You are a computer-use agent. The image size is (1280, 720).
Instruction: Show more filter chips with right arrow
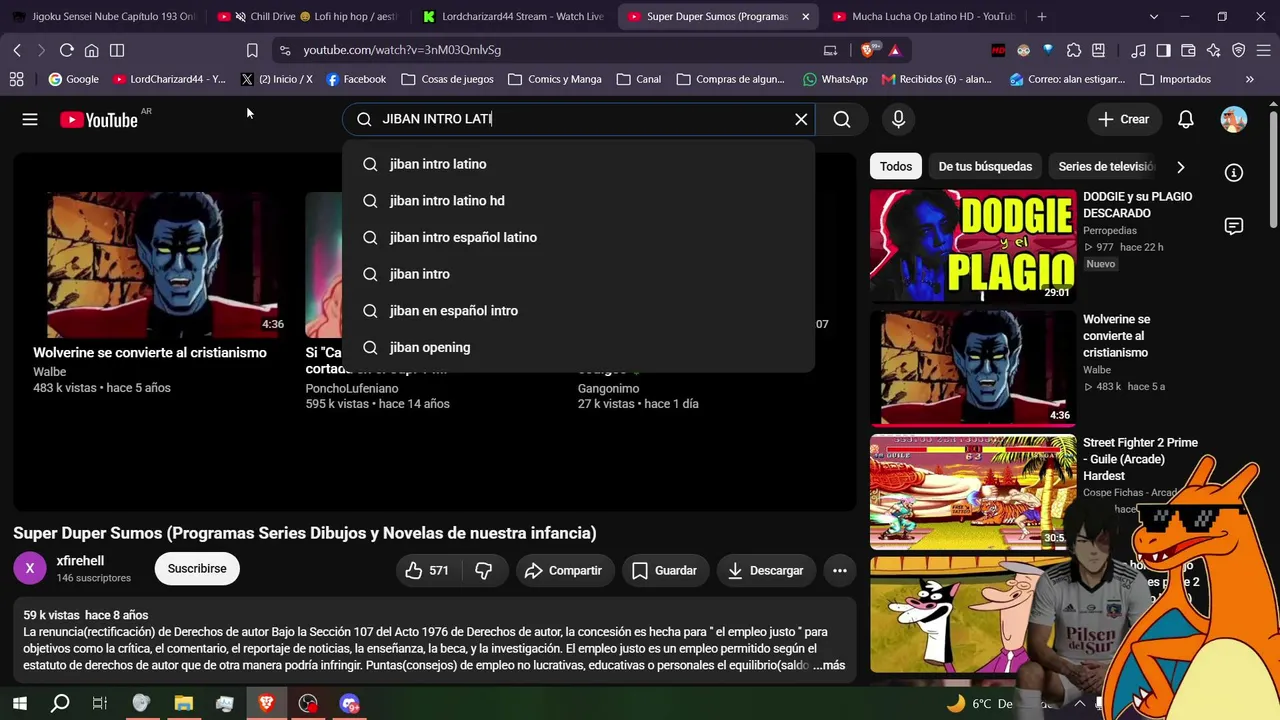tap(1181, 167)
